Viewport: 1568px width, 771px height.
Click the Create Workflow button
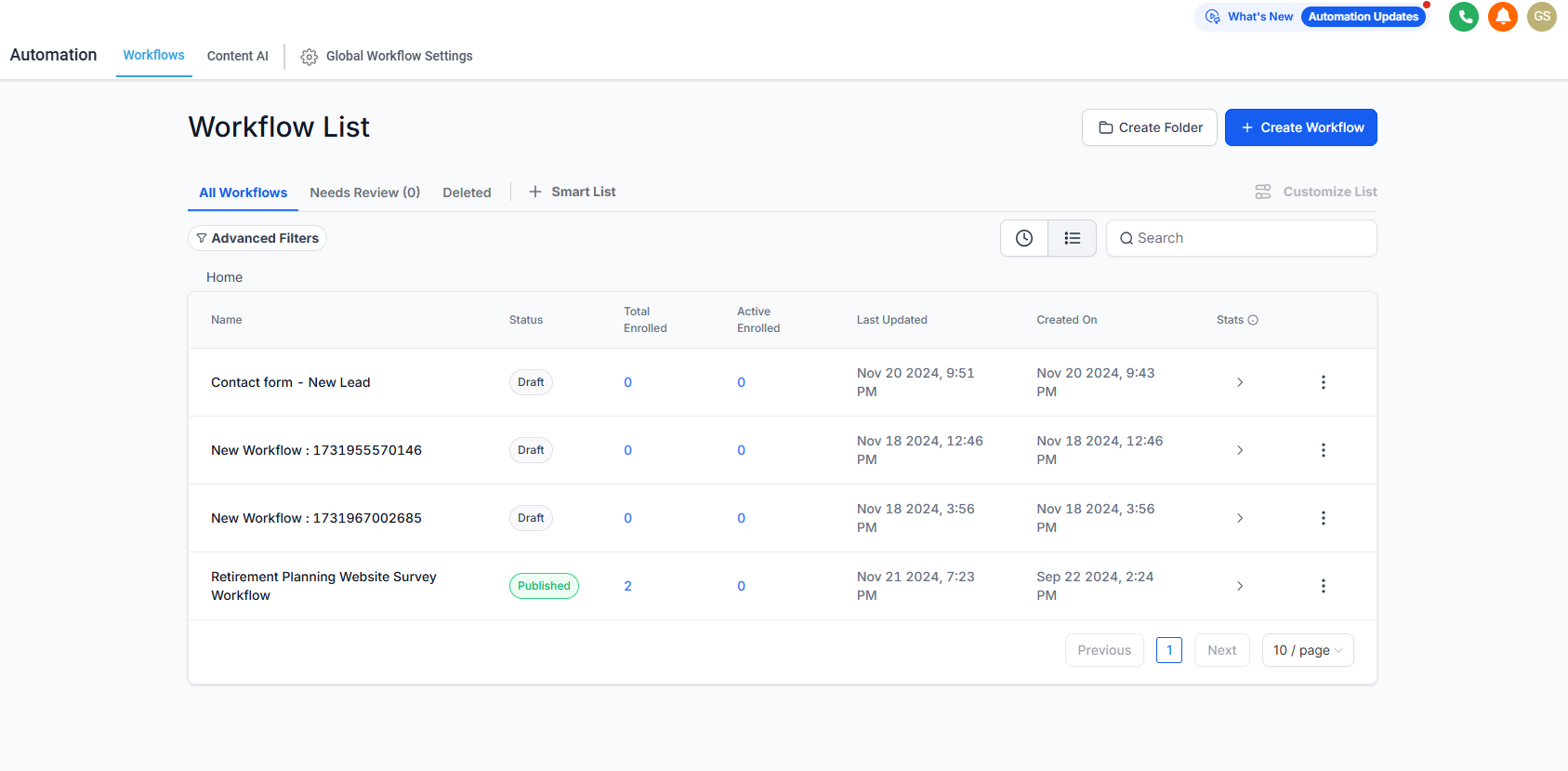point(1300,127)
